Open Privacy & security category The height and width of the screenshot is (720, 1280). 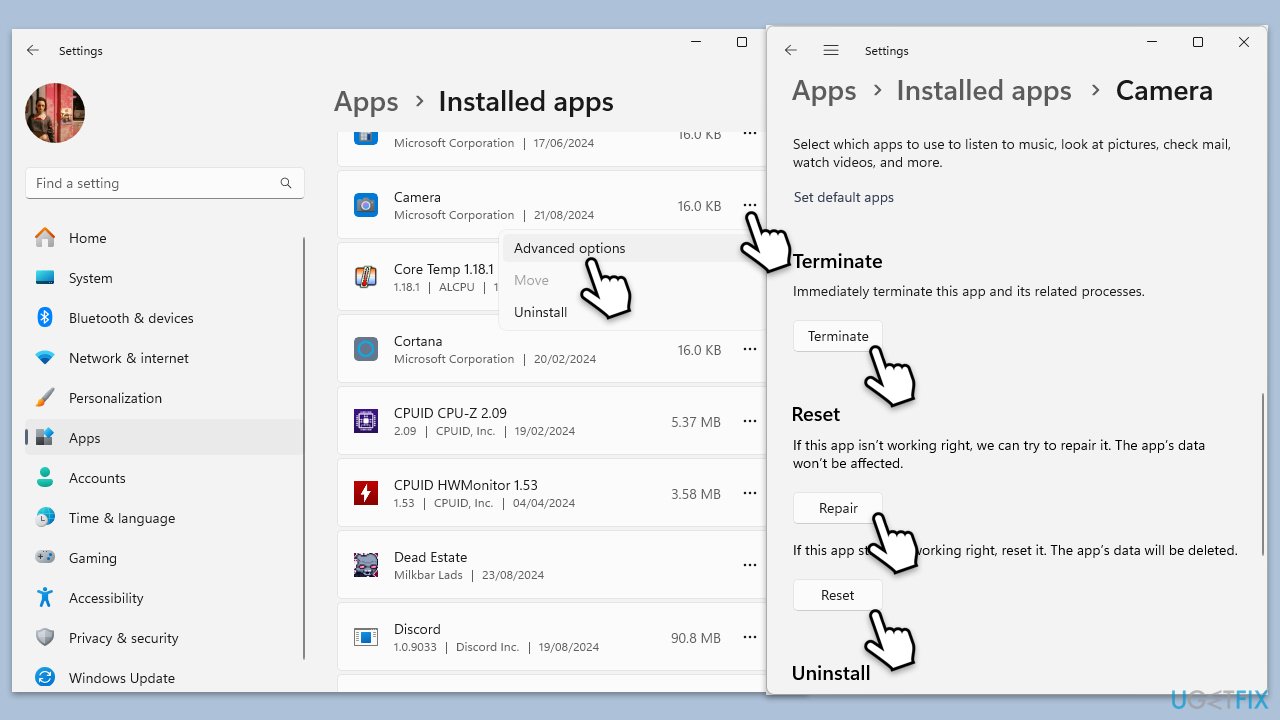tap(165, 638)
